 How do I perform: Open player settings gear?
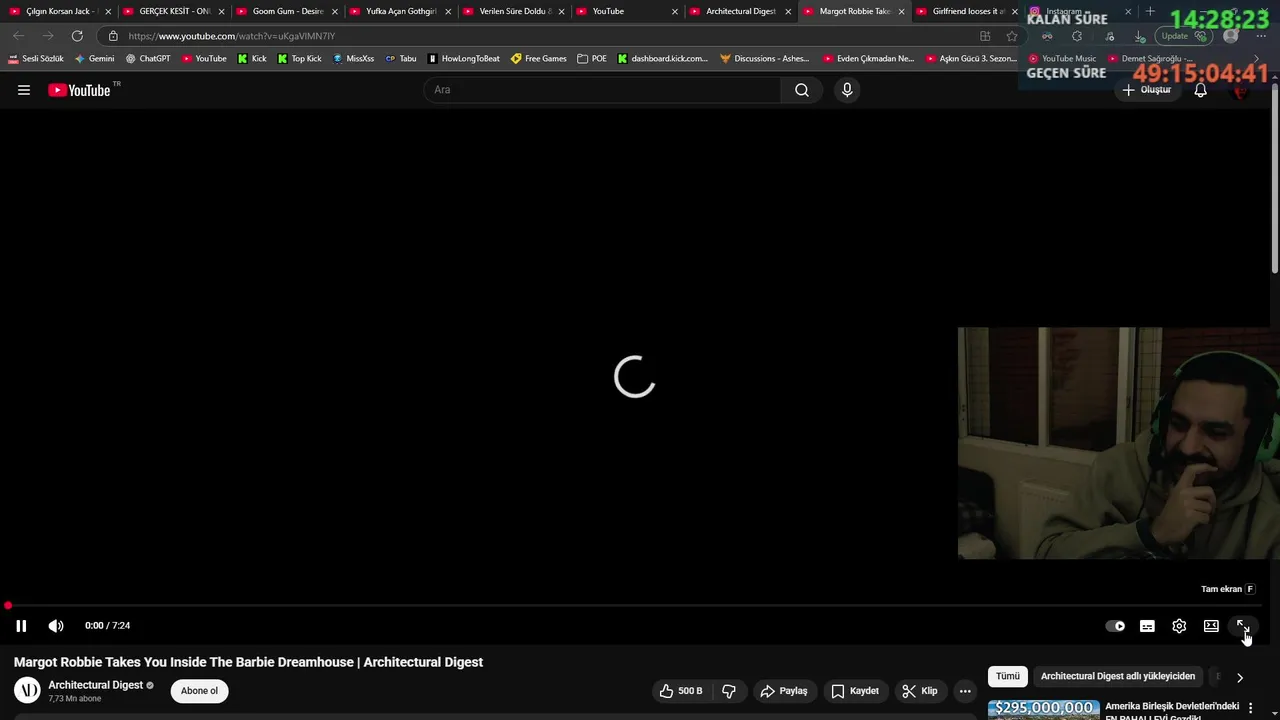[1179, 626]
